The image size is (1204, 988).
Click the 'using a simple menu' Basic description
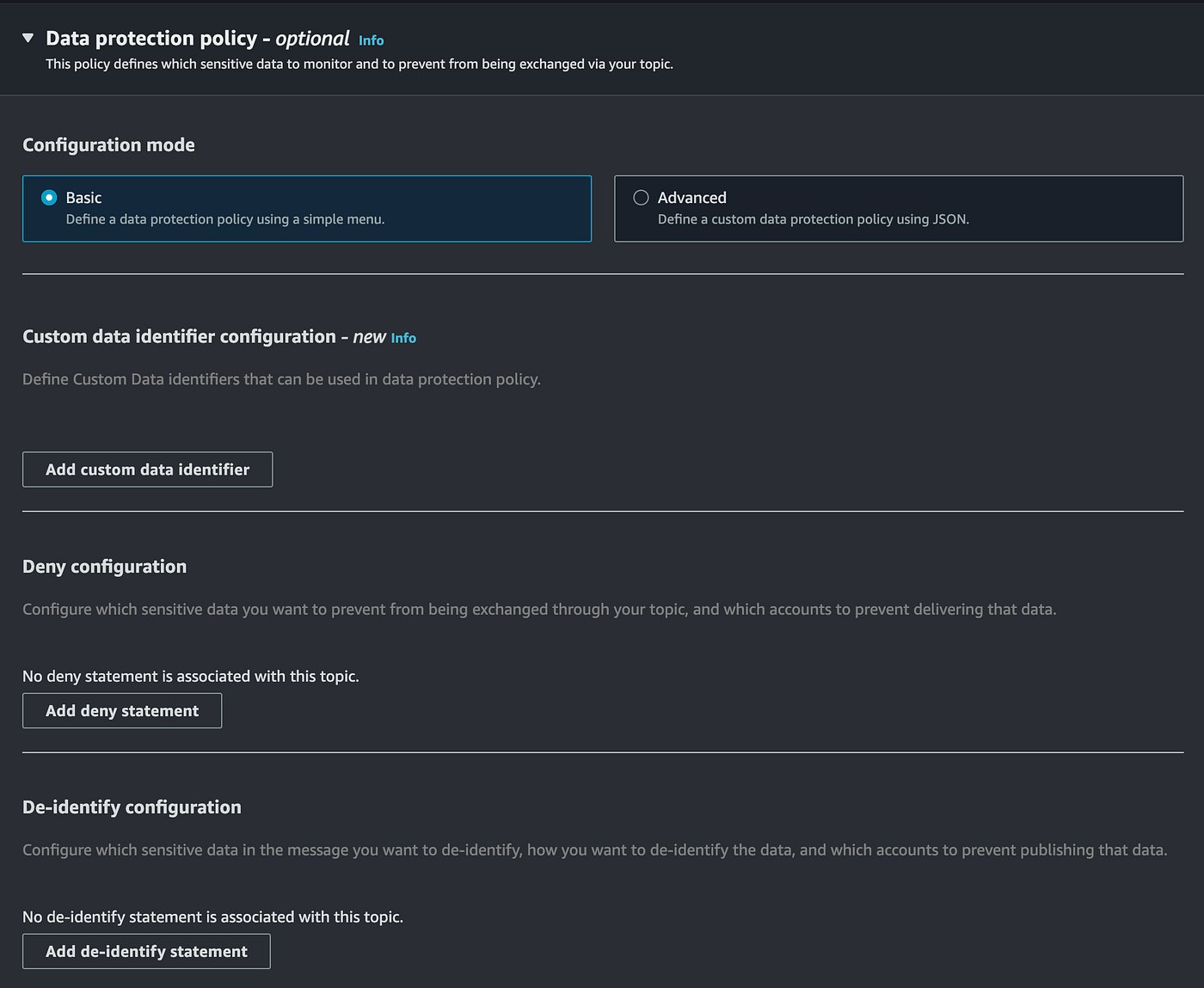[x=224, y=219]
